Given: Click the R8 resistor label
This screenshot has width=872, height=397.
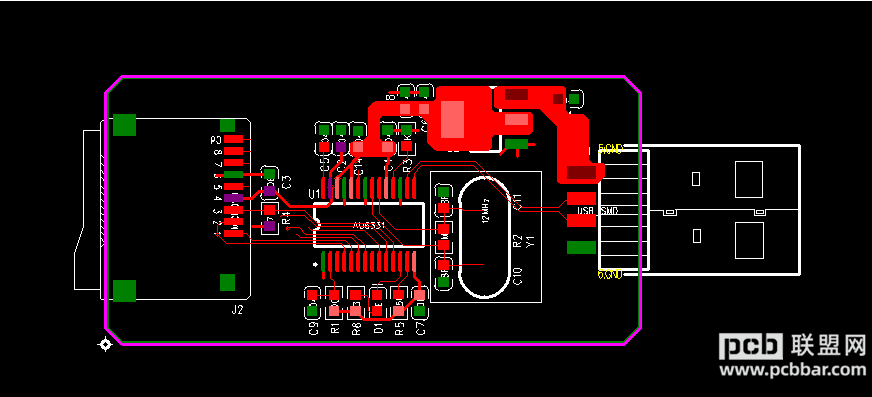Looking at the screenshot, I should click(356, 328).
